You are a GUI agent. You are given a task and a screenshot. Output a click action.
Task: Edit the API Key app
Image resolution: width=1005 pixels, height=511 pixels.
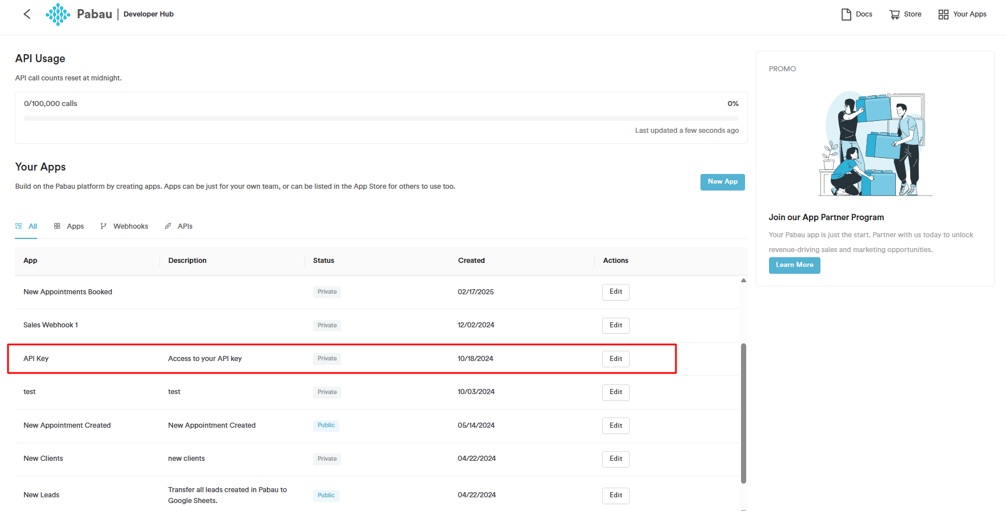coord(615,359)
